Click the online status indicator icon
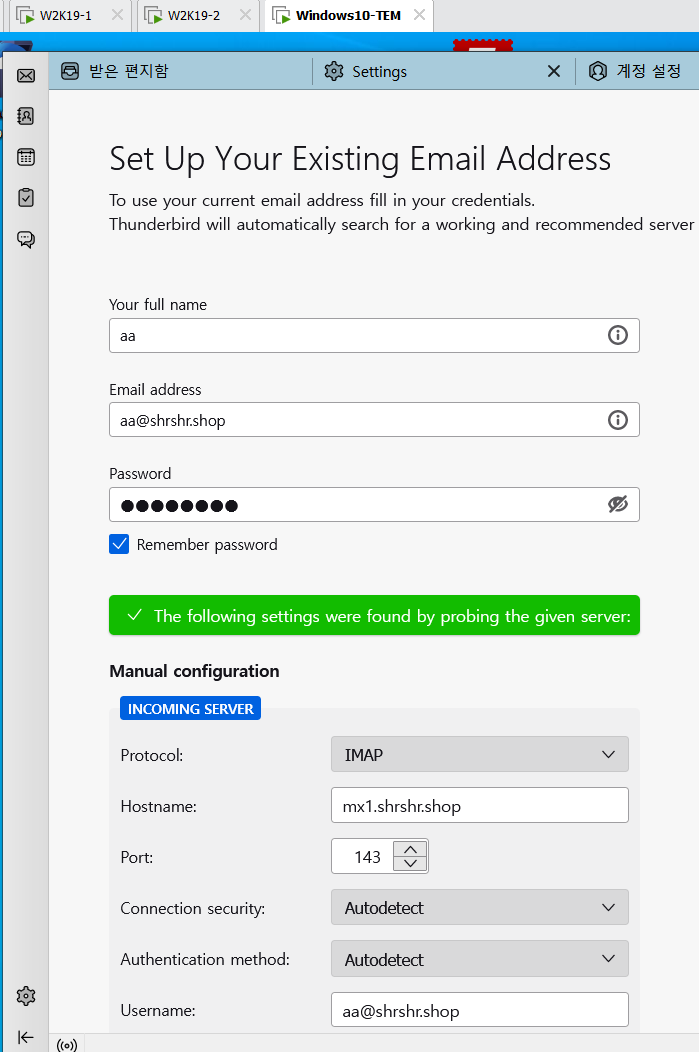Screen dimensions: 699x1052 67,1045
